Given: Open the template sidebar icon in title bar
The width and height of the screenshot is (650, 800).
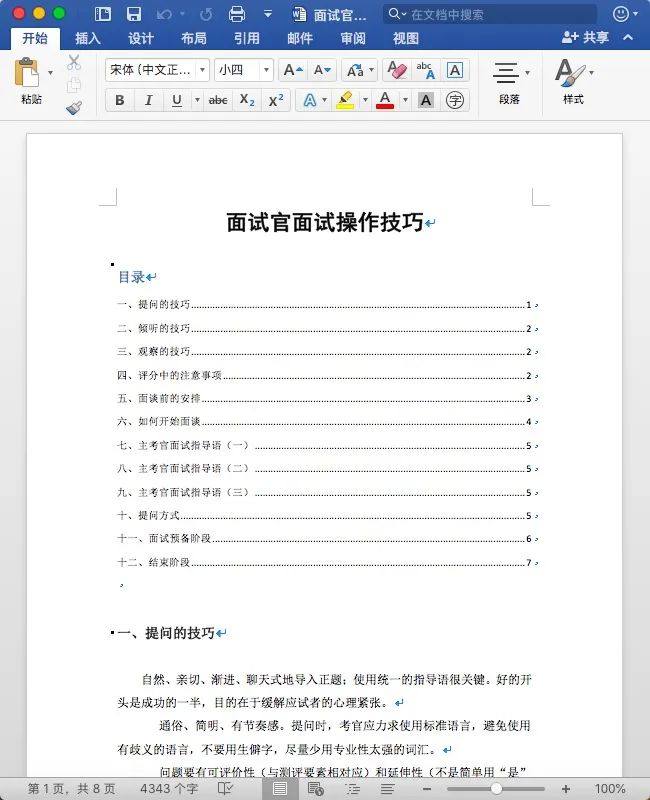Looking at the screenshot, I should click(103, 14).
